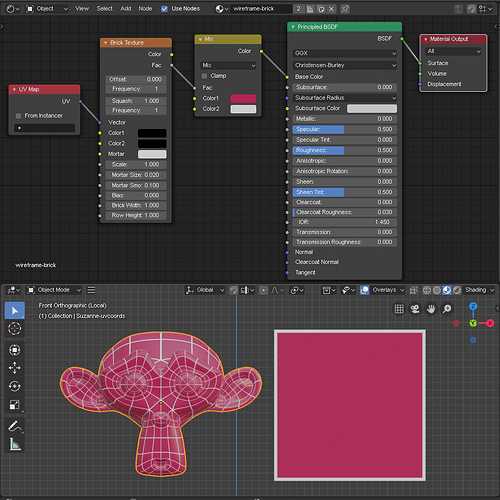Click the Brick Texture Mortar color swatch
This screenshot has width=500, height=500.
click(152, 154)
